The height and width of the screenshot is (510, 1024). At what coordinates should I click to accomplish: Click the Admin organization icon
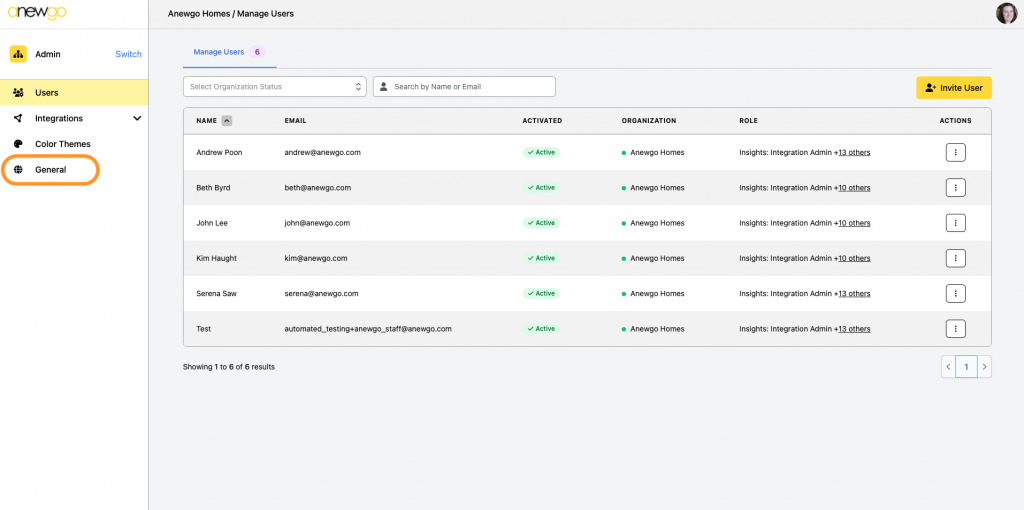pyautogui.click(x=18, y=54)
